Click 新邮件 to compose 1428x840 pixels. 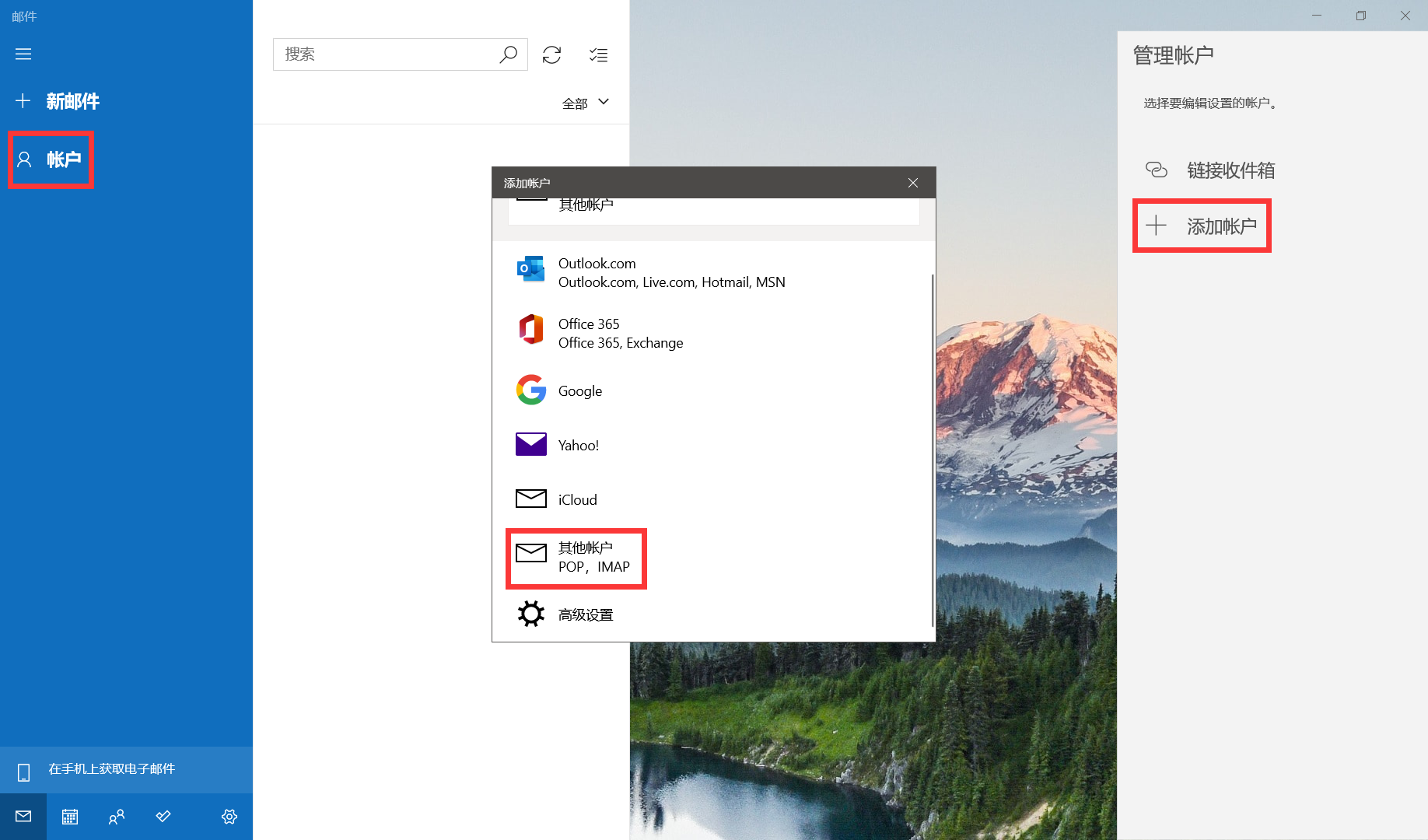pyautogui.click(x=73, y=101)
